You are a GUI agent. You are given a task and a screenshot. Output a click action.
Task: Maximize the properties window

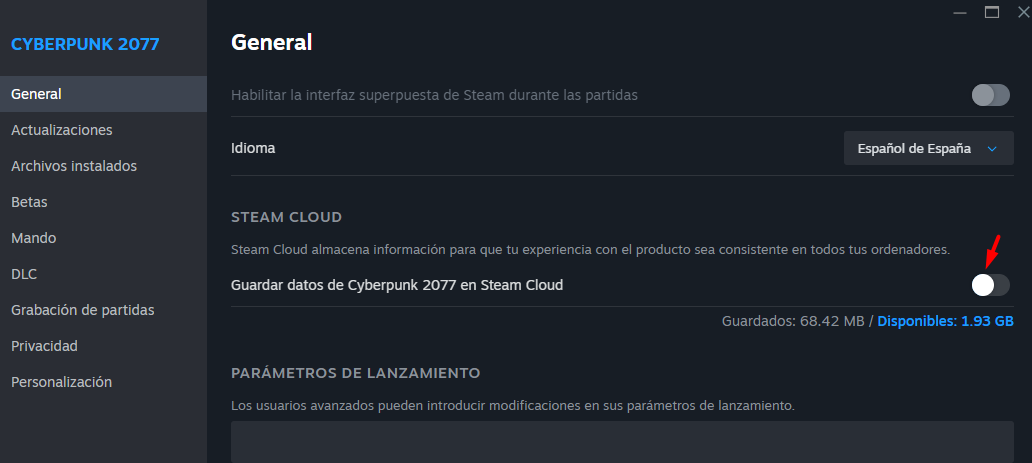(x=992, y=12)
